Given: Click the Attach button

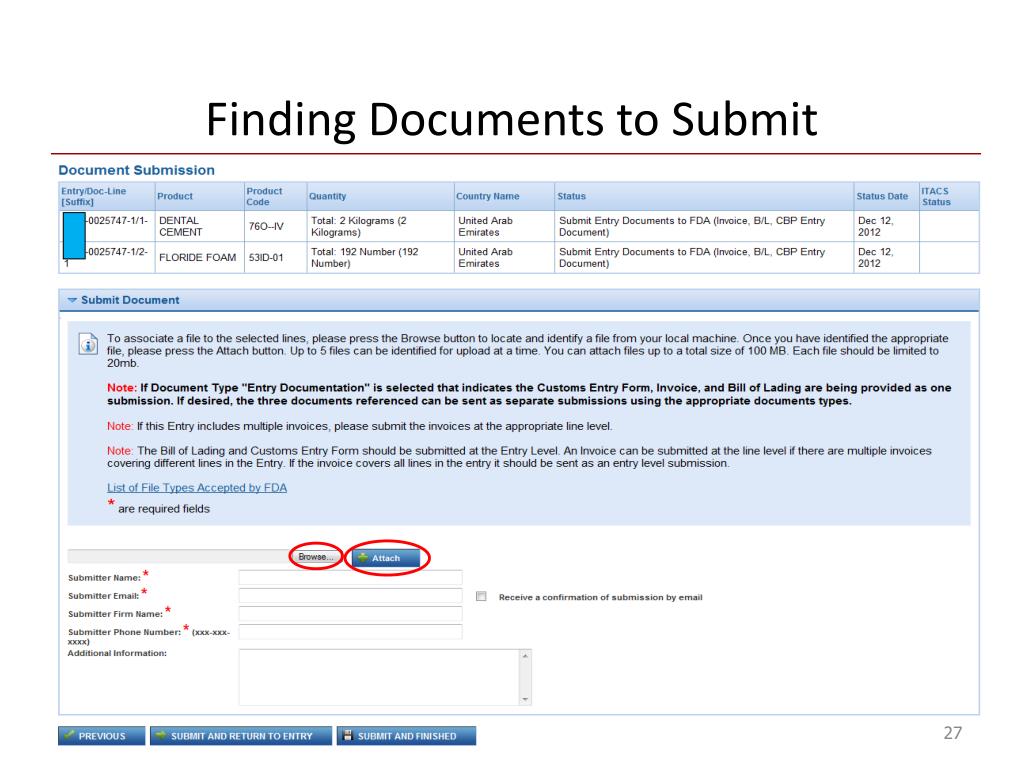Looking at the screenshot, I should [x=386, y=558].
